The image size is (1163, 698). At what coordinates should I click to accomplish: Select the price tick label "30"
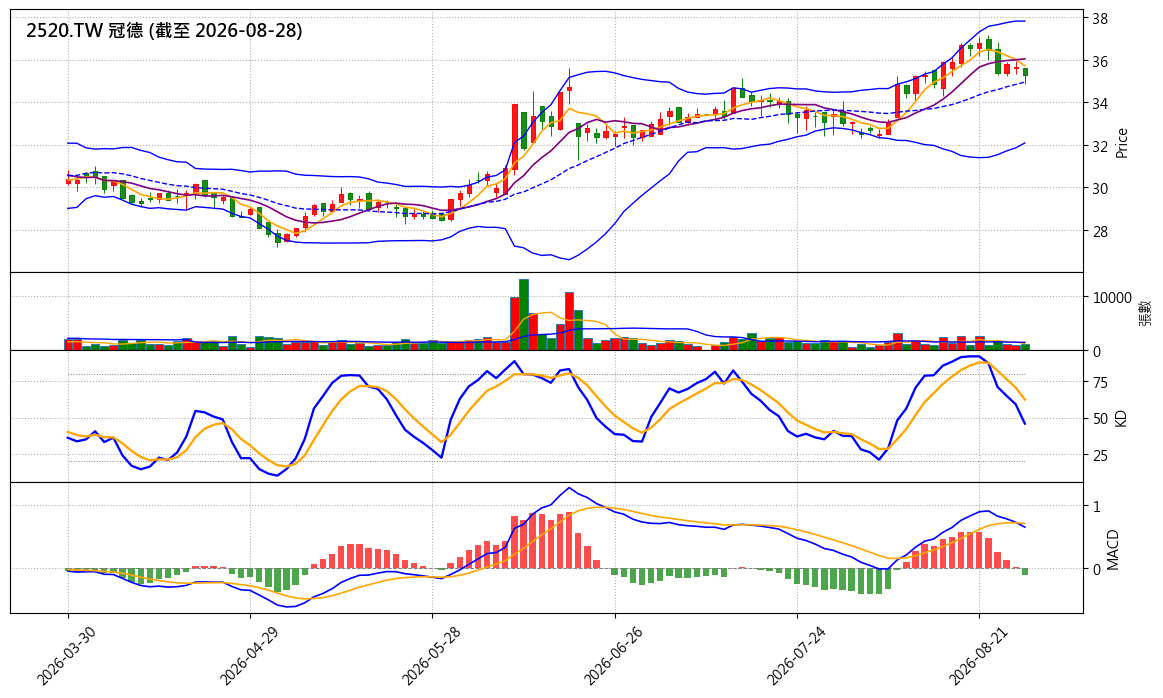coord(1100,189)
